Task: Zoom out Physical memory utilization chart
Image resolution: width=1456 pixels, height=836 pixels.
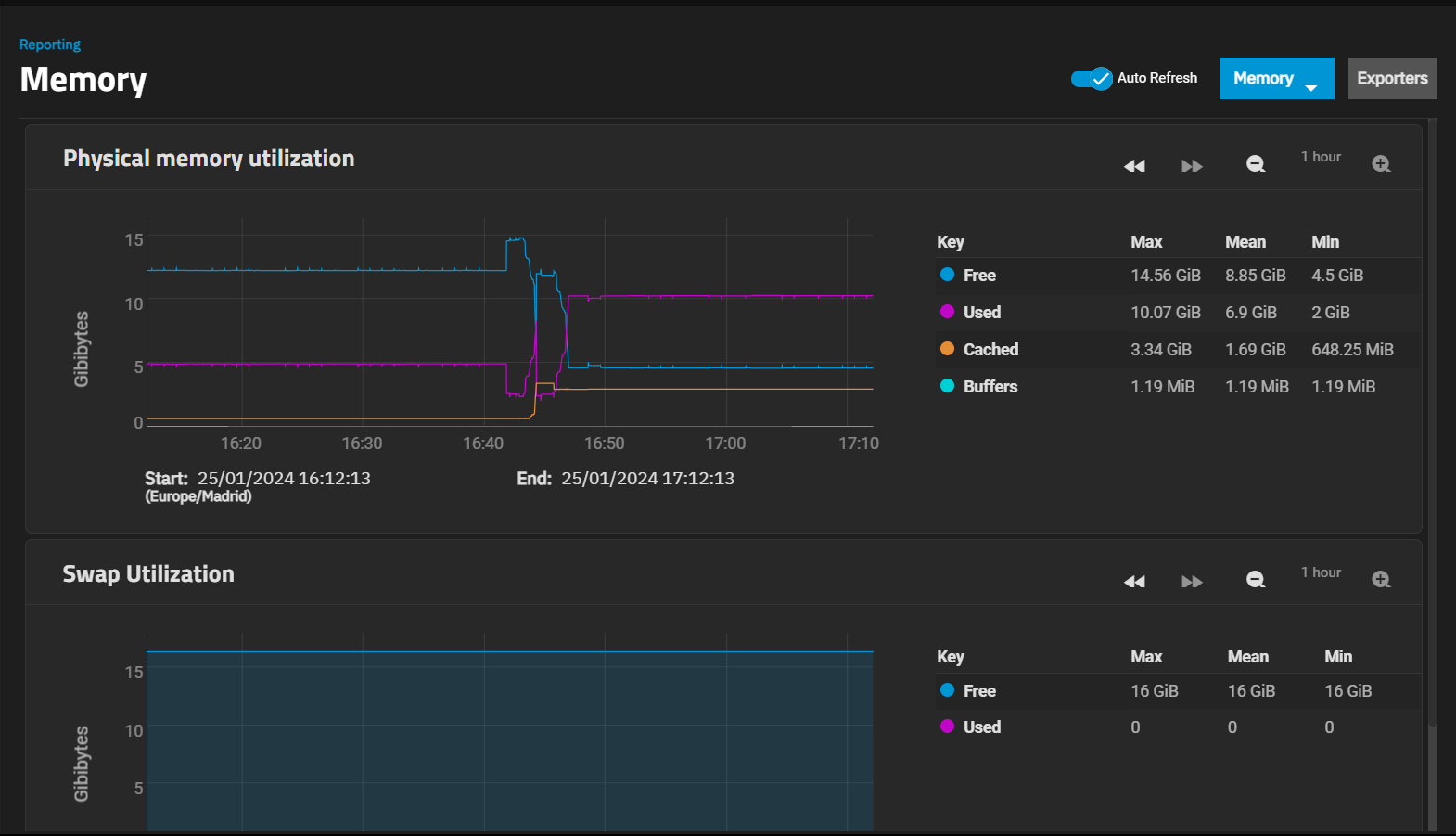Action: [x=1256, y=164]
